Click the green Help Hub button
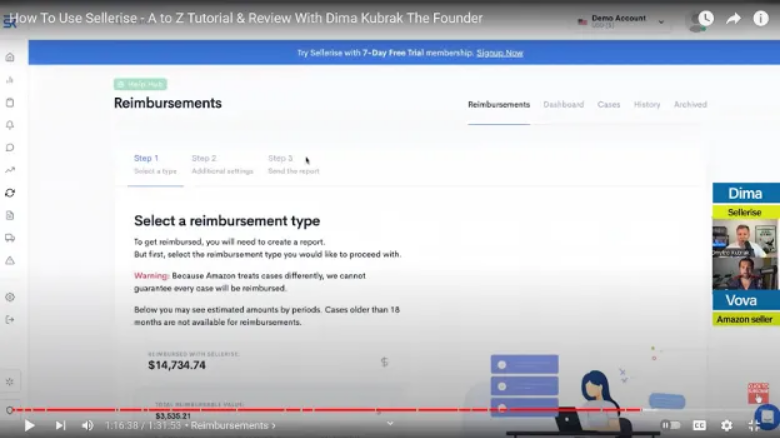The image size is (780, 438). (140, 84)
